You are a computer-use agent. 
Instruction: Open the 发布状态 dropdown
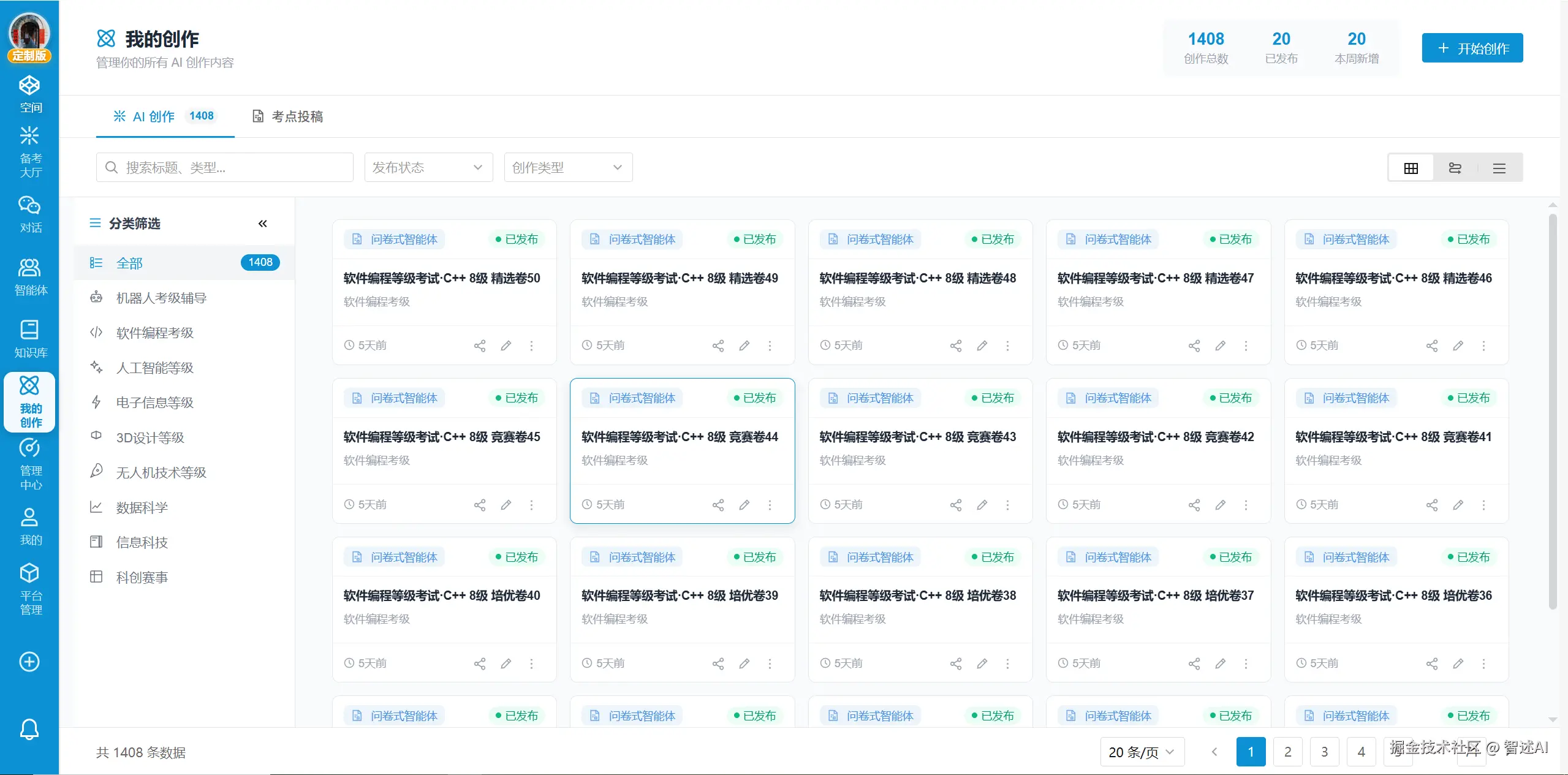(x=428, y=167)
